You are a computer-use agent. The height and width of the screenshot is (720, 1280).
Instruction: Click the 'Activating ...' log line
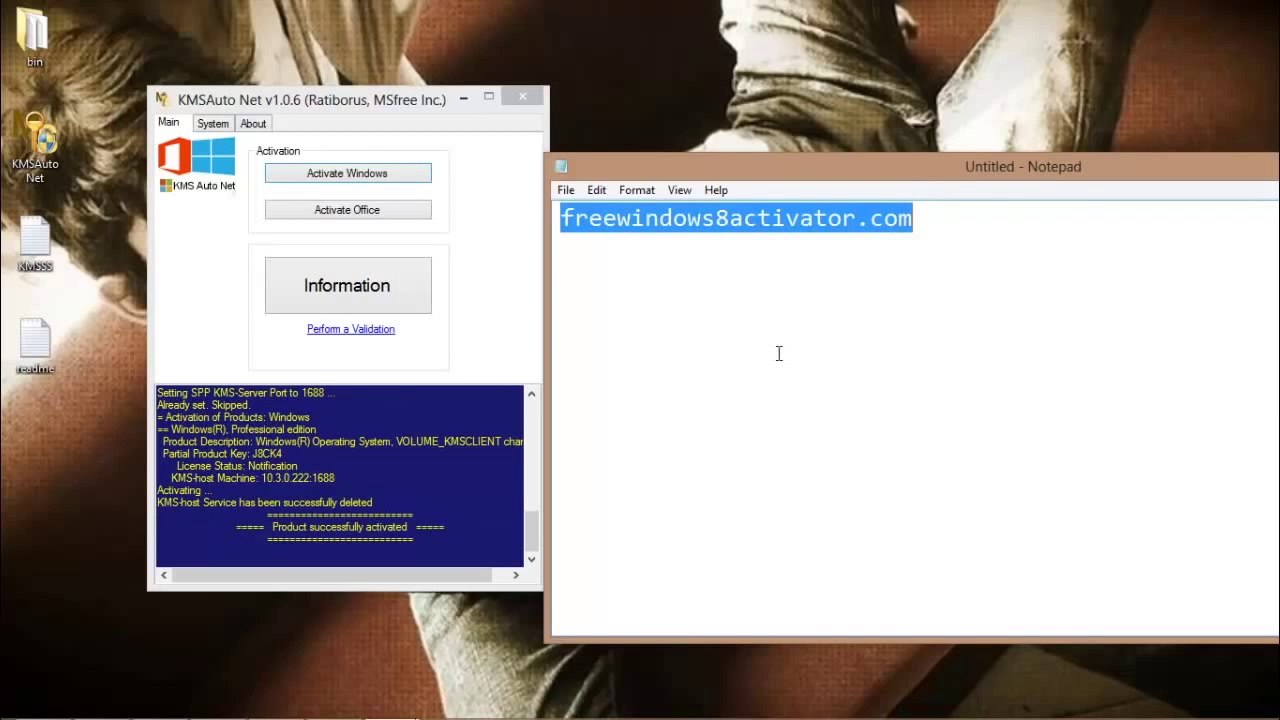click(184, 491)
